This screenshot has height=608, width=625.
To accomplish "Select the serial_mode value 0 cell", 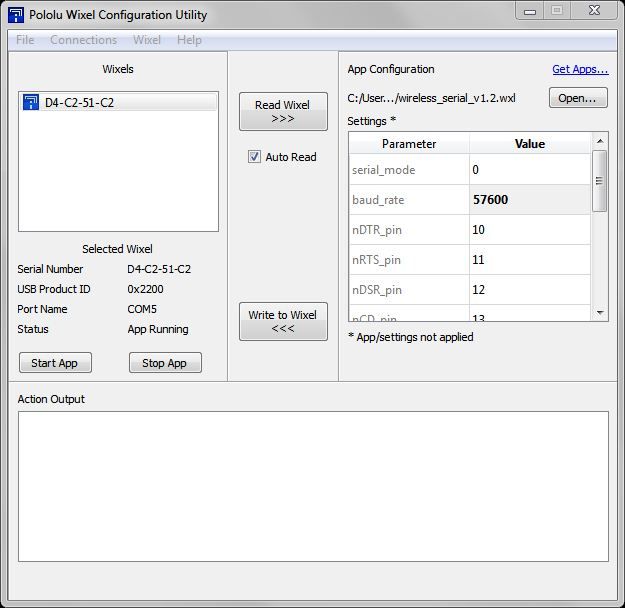I will coord(530,170).
